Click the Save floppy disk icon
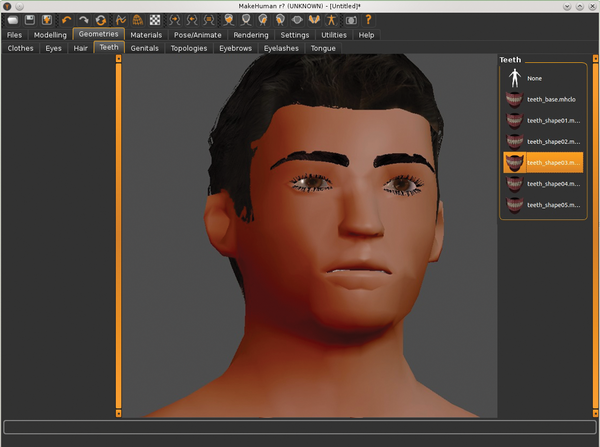 (30, 20)
